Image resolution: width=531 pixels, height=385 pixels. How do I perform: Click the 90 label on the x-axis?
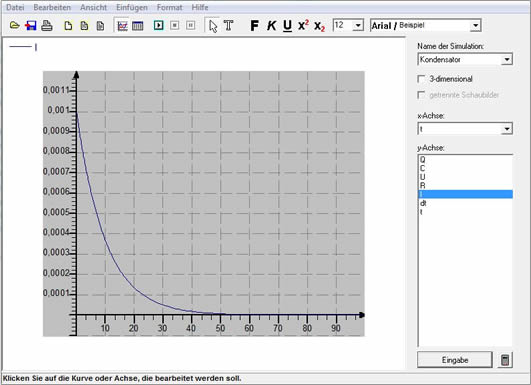(x=336, y=328)
